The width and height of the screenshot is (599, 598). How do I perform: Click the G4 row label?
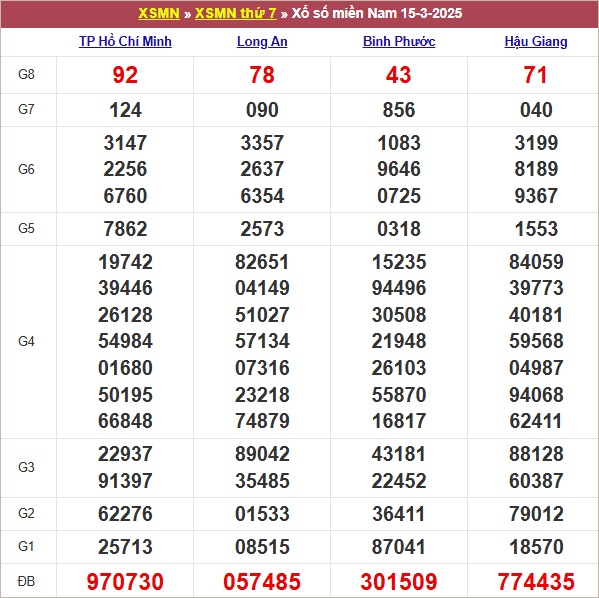click(x=26, y=341)
